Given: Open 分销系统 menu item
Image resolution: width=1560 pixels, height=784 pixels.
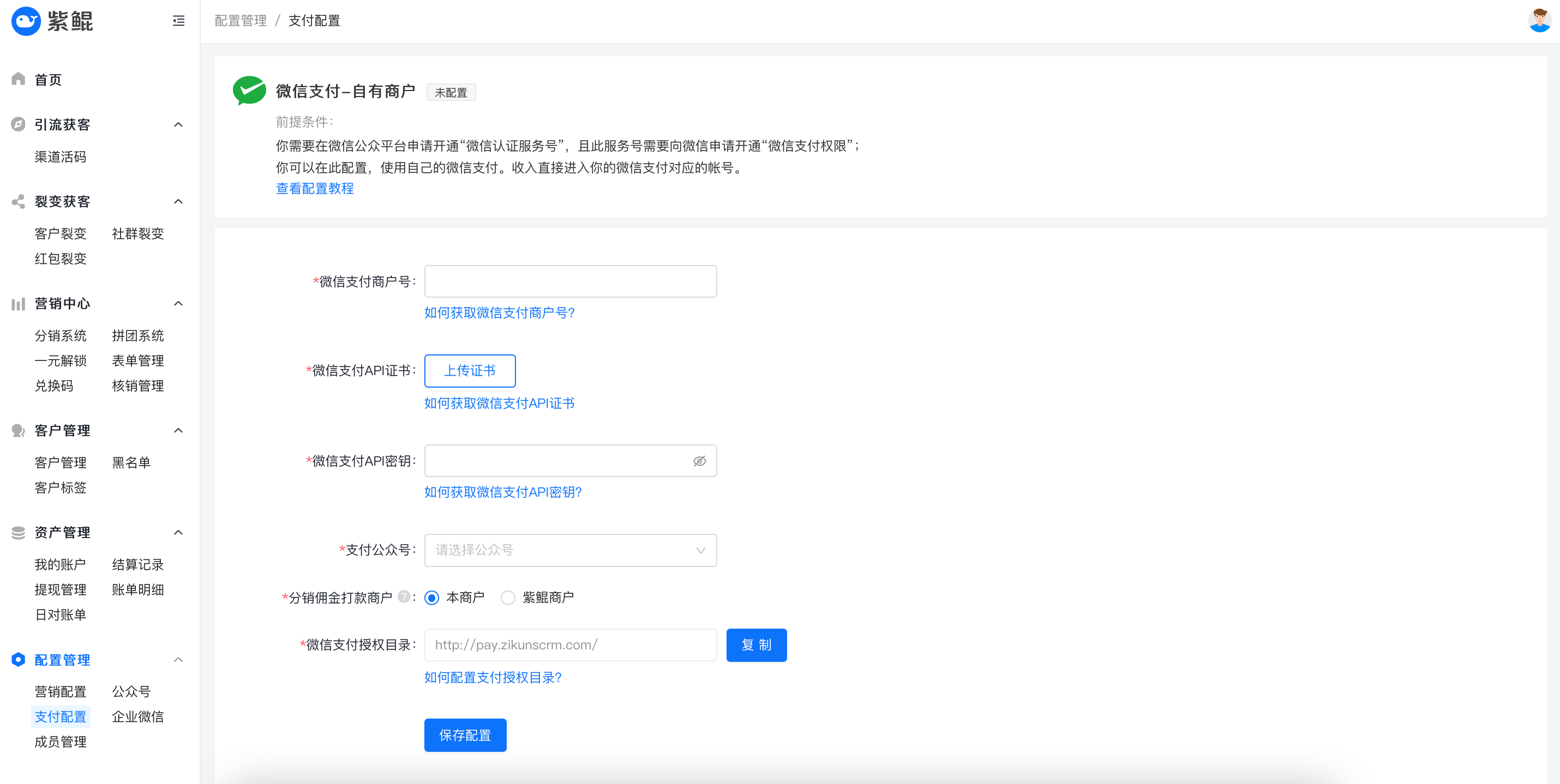Looking at the screenshot, I should click(61, 335).
